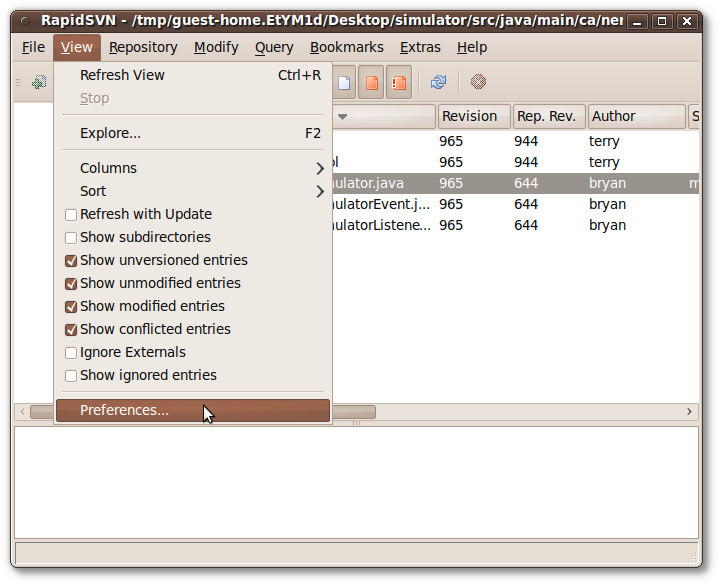
Task: Click Rep. Rev. 944 in second row
Action: [x=526, y=162]
